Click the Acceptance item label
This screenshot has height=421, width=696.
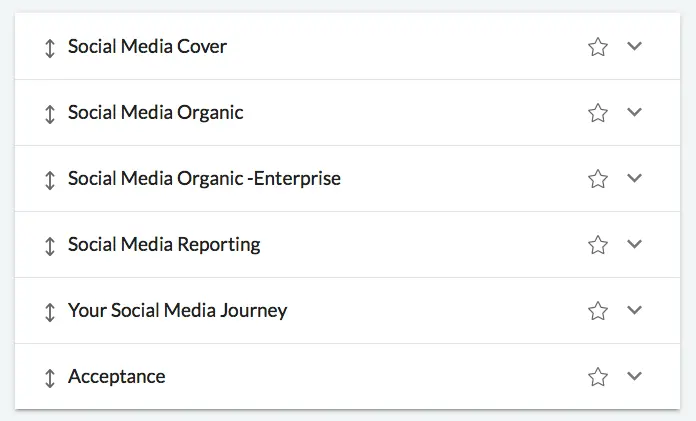click(116, 377)
